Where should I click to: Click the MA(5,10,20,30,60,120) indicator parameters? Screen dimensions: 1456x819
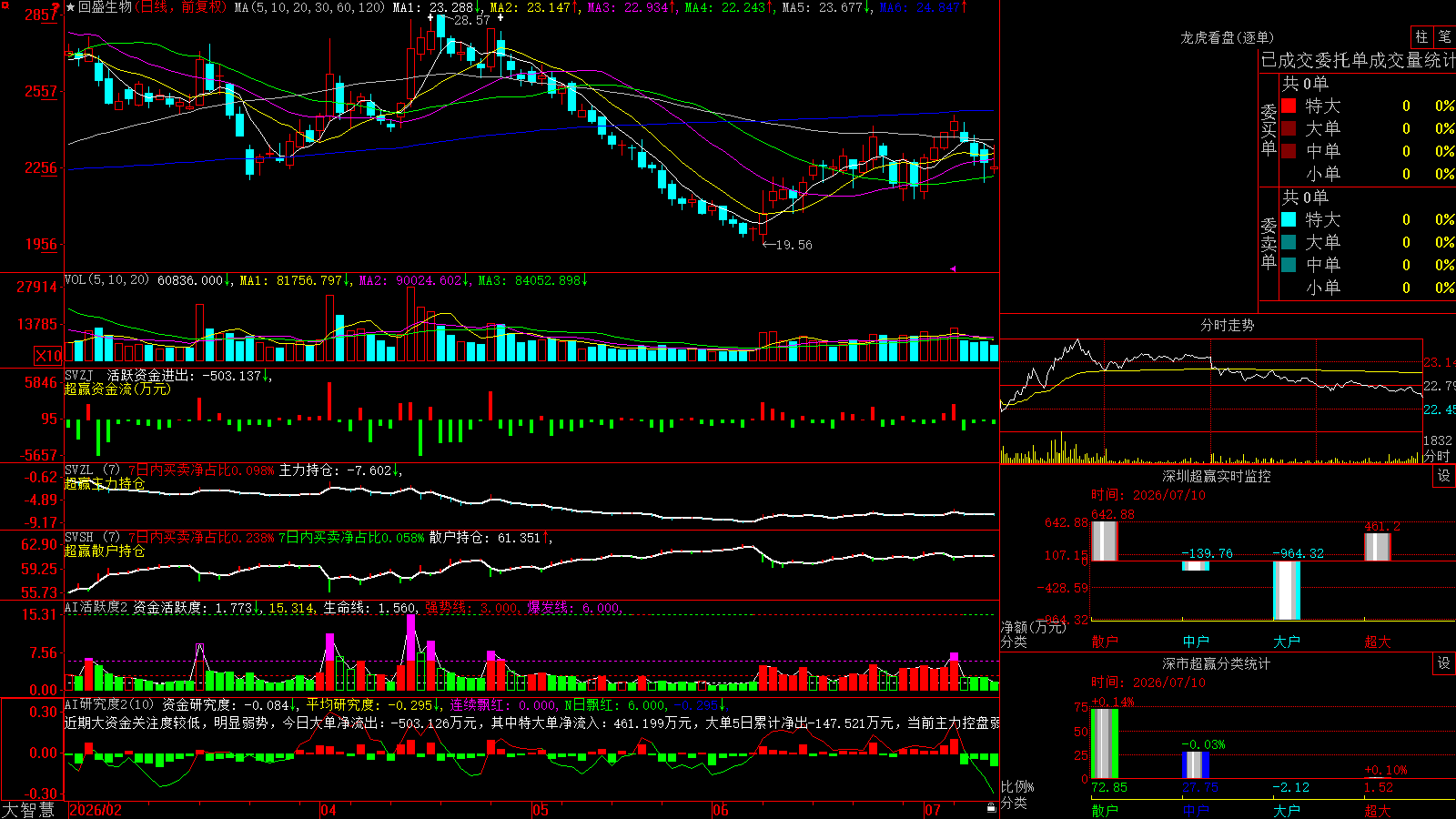309,7
